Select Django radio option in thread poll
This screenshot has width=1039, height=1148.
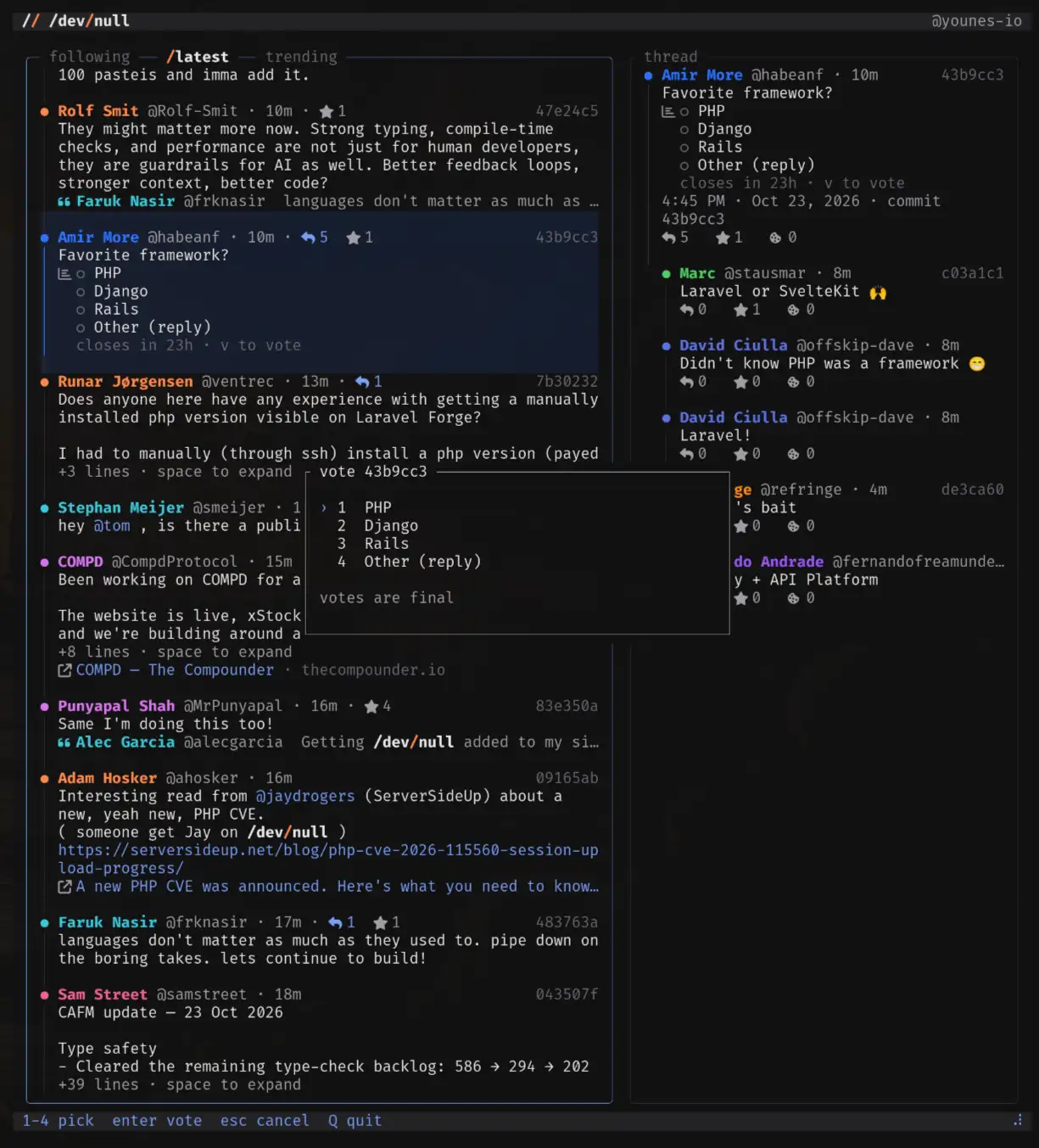(x=684, y=129)
